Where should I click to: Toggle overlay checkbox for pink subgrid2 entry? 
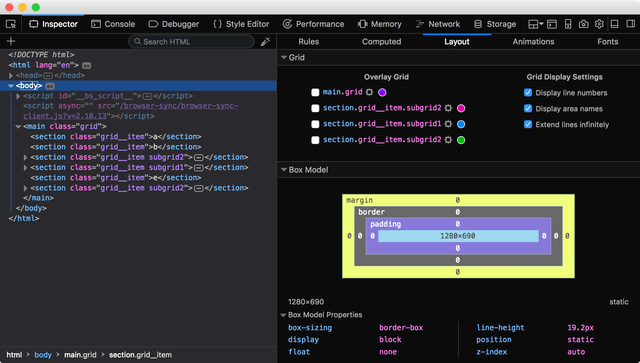(315, 108)
